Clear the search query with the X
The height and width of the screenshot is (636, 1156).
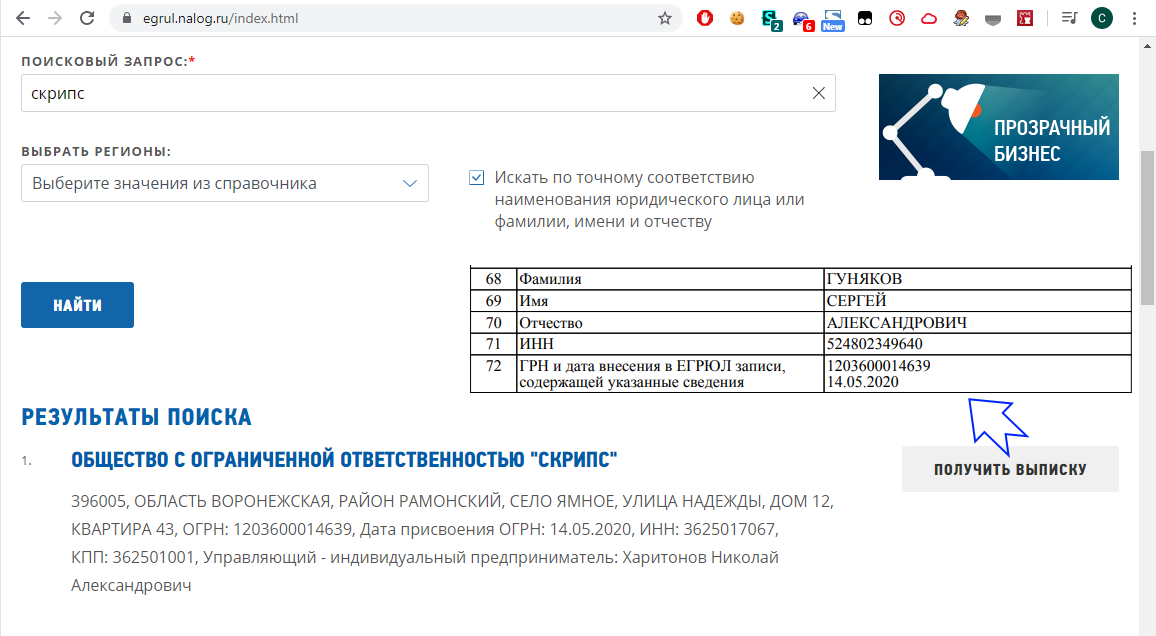click(x=818, y=93)
